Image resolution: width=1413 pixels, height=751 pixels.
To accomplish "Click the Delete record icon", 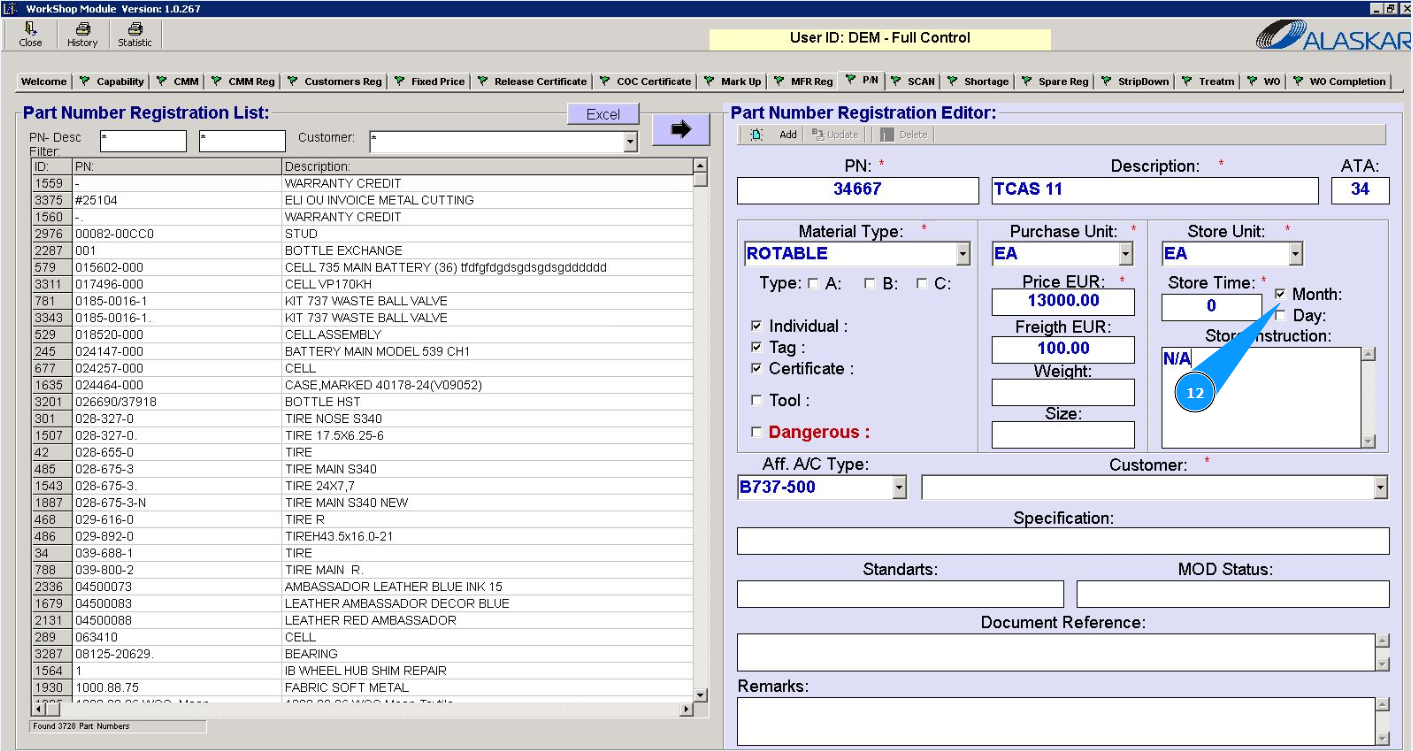I will coord(887,135).
